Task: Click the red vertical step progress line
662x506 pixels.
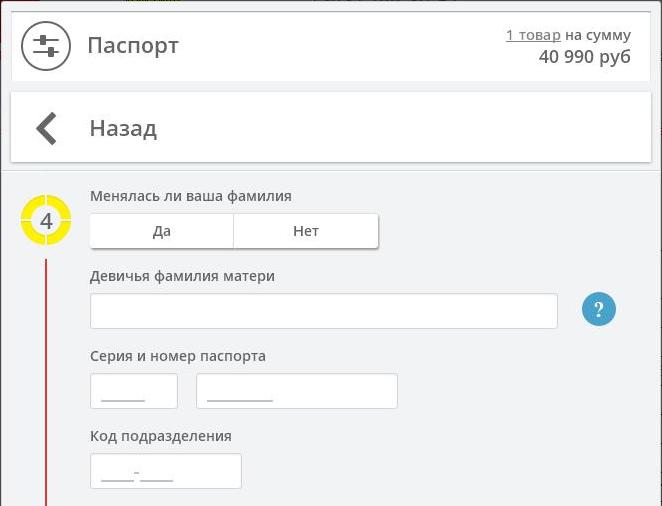Action: [46, 382]
